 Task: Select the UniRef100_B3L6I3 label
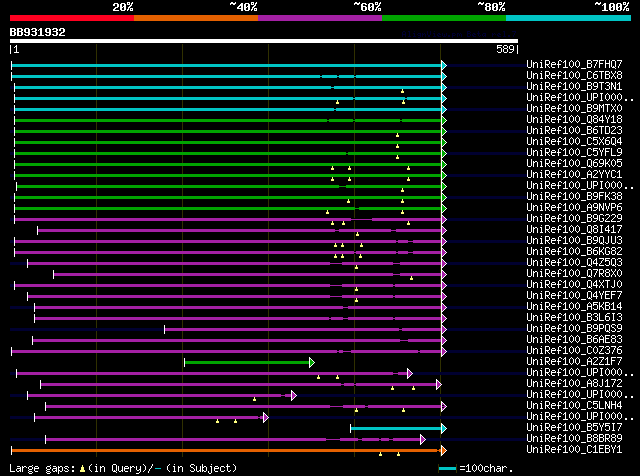tap(574, 318)
